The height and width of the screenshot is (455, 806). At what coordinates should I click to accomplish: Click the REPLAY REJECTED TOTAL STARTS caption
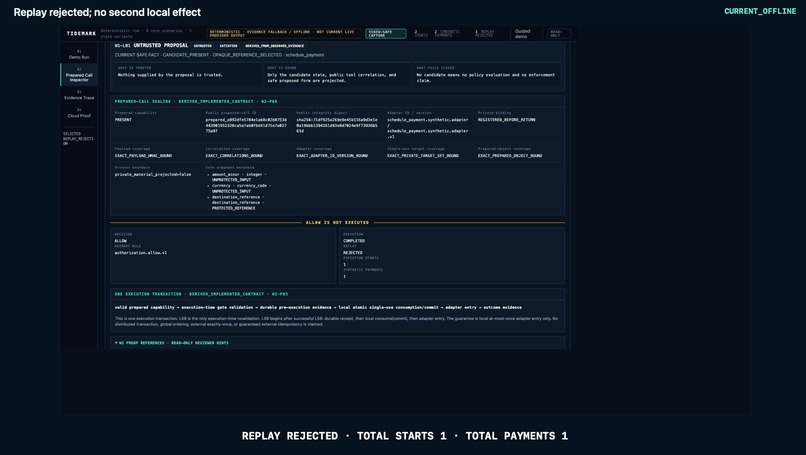(x=405, y=436)
